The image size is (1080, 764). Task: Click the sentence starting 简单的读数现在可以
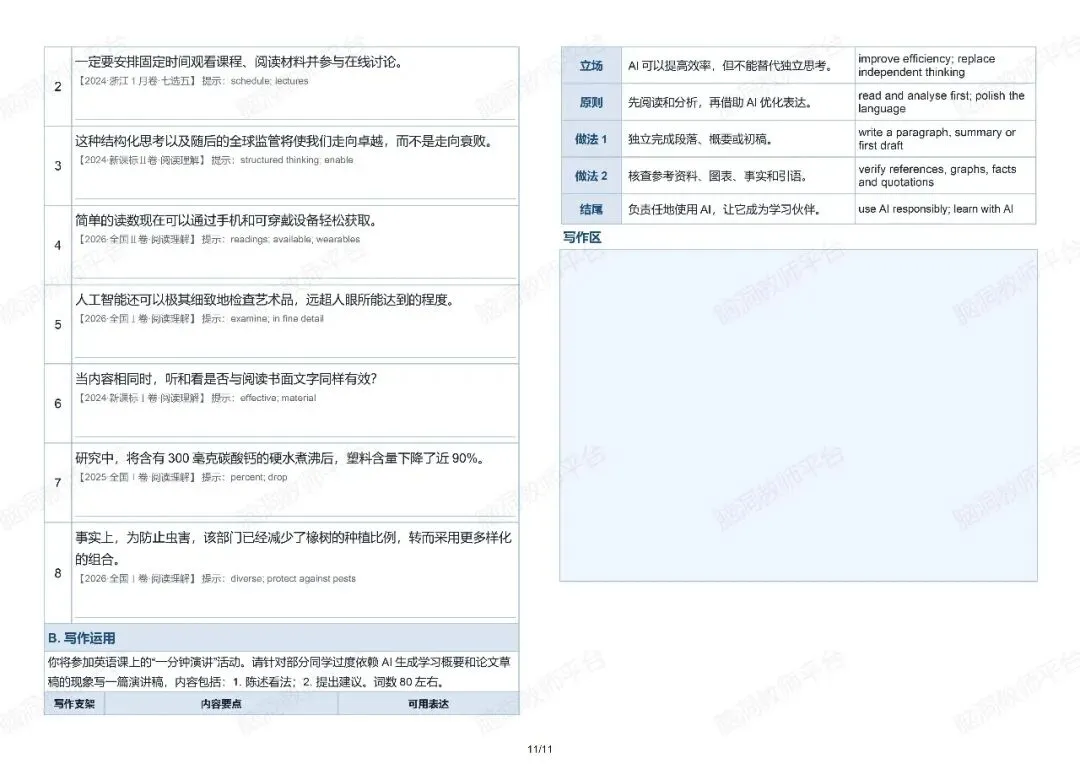226,220
